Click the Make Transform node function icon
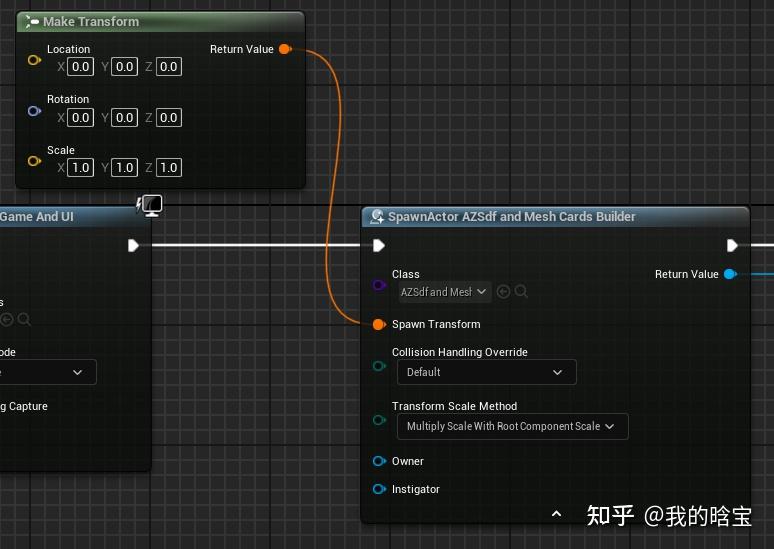This screenshot has height=549, width=774. click(x=32, y=22)
